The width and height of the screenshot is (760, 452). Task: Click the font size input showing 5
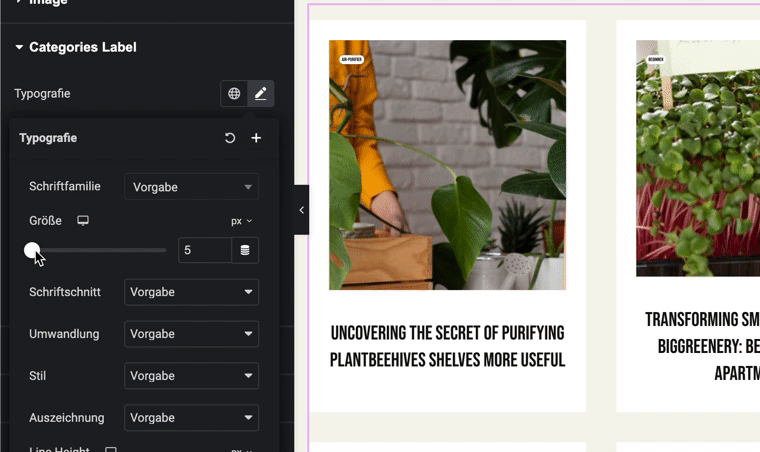205,250
